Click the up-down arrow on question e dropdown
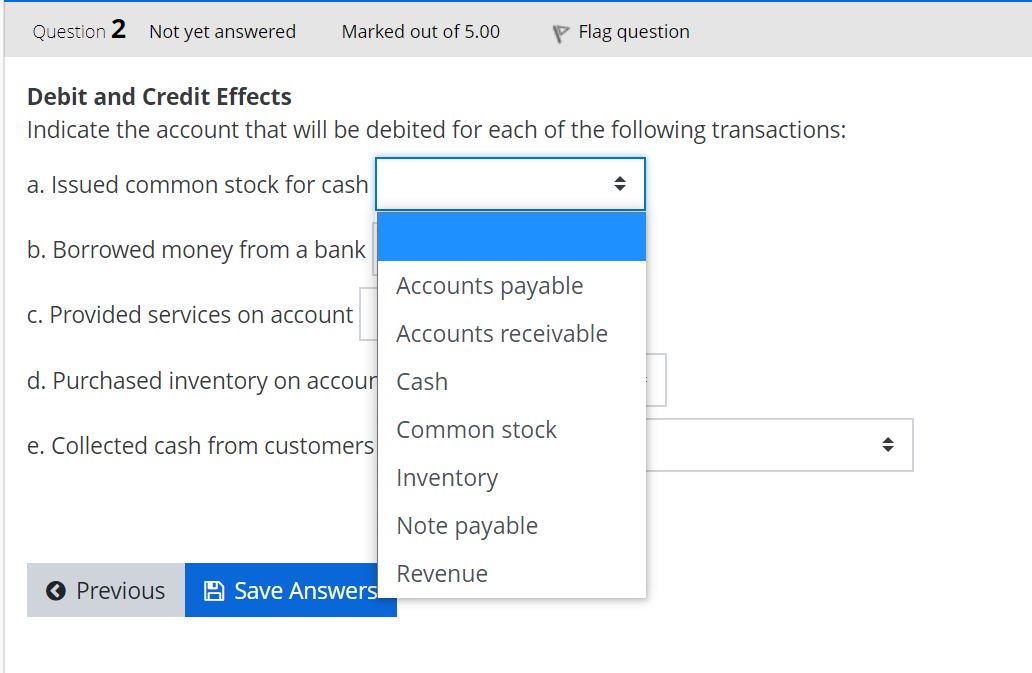 click(887, 444)
